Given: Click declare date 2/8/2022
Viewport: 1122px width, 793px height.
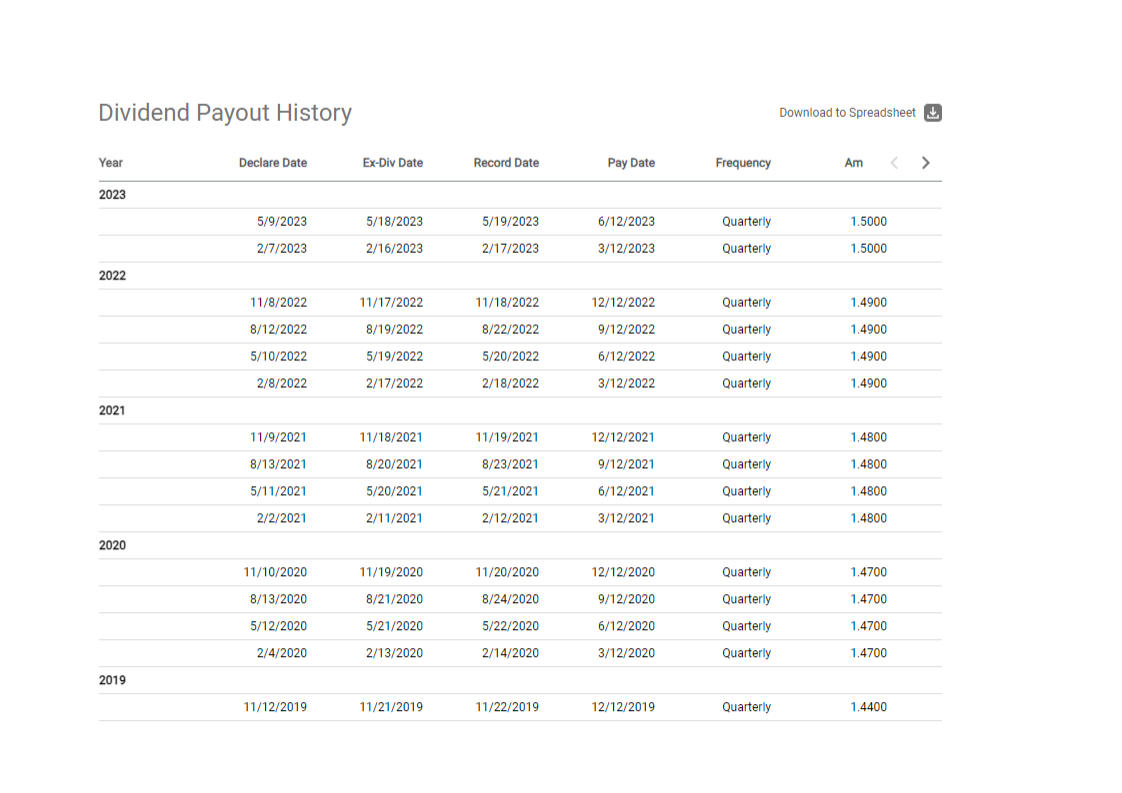Looking at the screenshot, I should pos(282,384).
